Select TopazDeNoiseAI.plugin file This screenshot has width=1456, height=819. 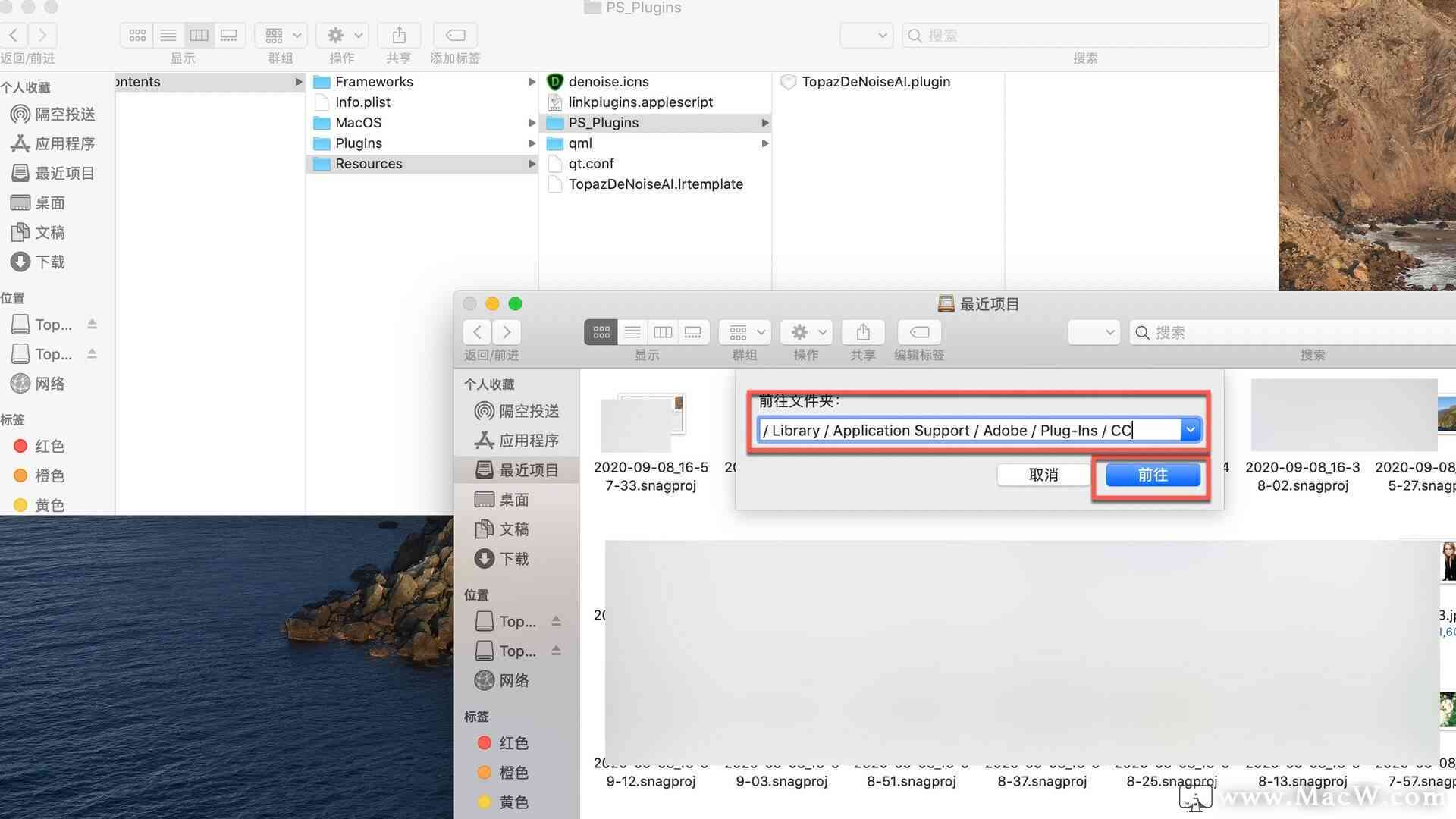tap(888, 82)
